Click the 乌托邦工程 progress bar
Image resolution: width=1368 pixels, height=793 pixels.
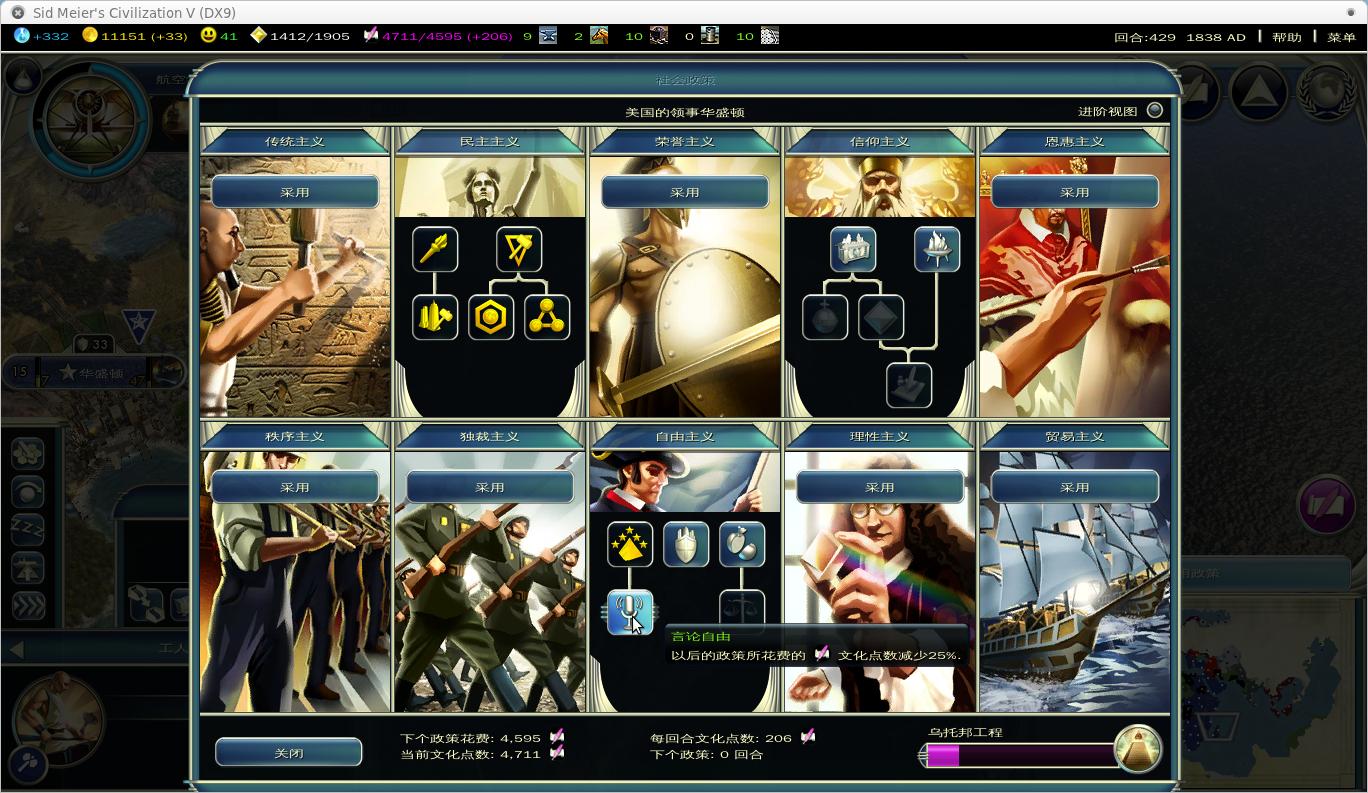(x=1020, y=756)
